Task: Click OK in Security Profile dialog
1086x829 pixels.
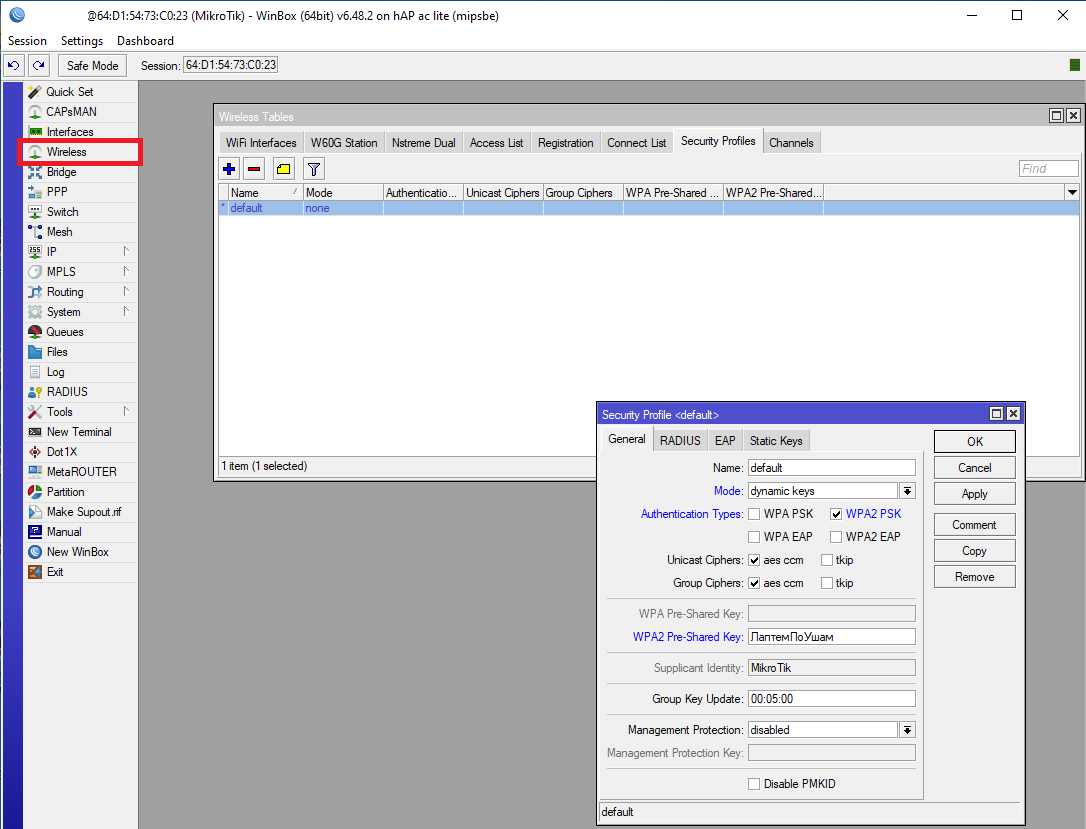Action: click(x=974, y=442)
